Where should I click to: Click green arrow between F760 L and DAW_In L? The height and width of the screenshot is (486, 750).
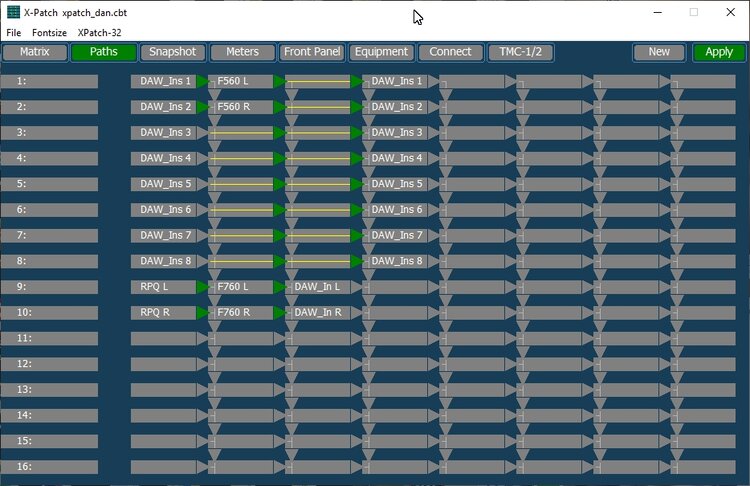279,287
